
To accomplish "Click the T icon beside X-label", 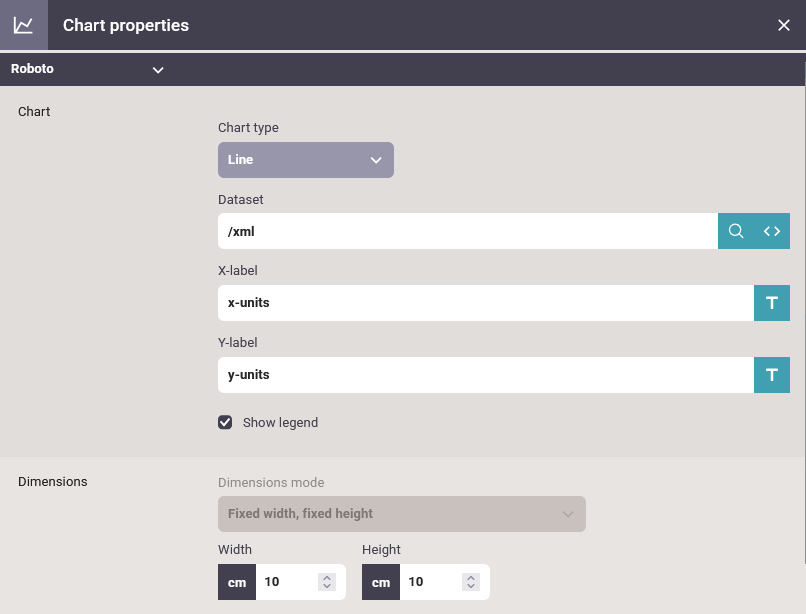I will pyautogui.click(x=771, y=303).
